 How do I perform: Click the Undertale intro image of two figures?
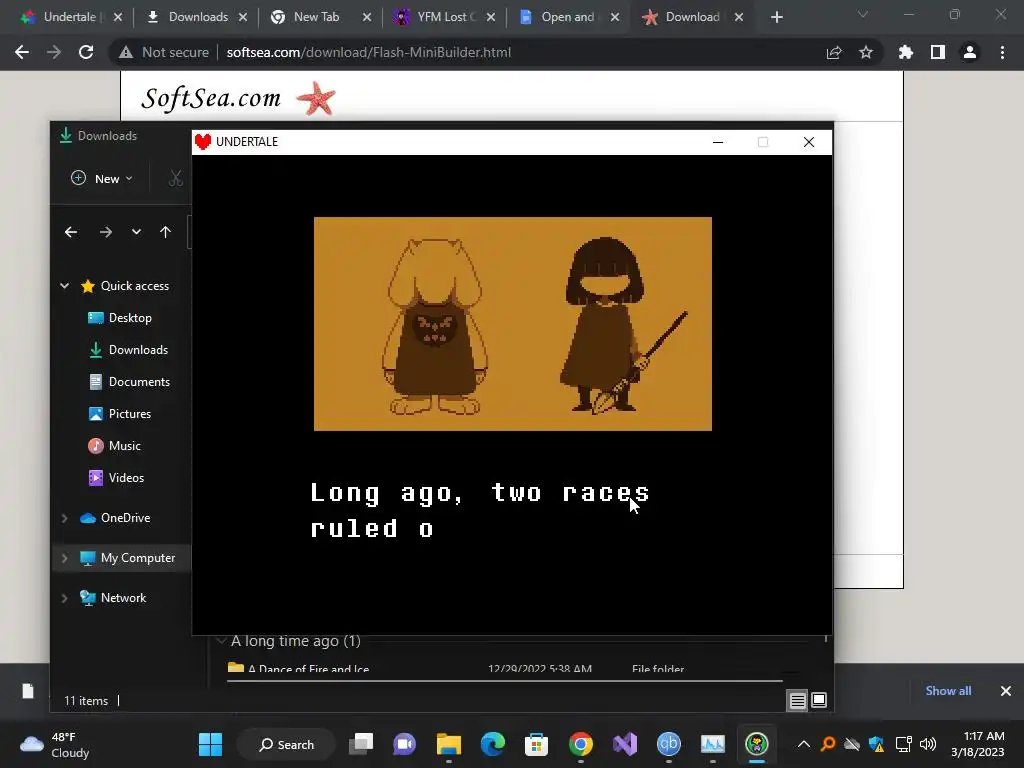click(513, 324)
